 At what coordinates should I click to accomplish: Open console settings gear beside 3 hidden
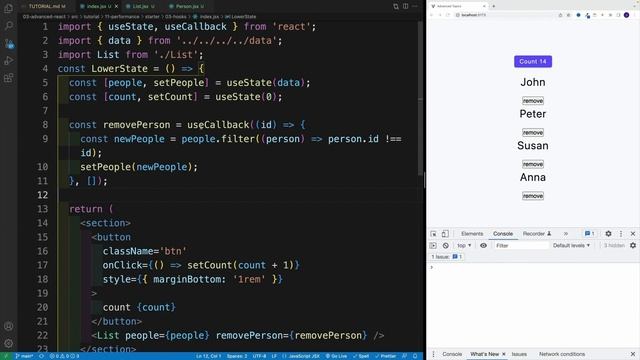tap(633, 245)
